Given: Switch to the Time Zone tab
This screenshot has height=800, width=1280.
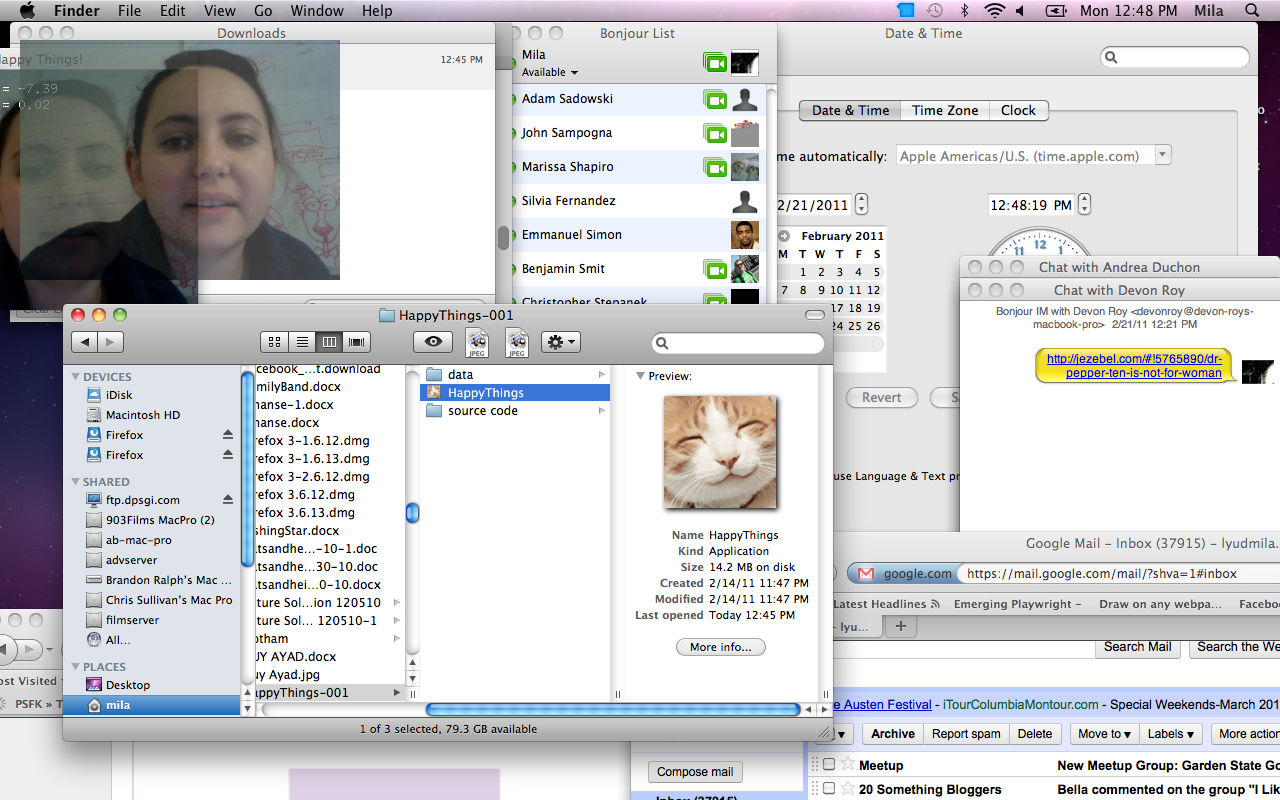Looking at the screenshot, I should pyautogui.click(x=945, y=110).
